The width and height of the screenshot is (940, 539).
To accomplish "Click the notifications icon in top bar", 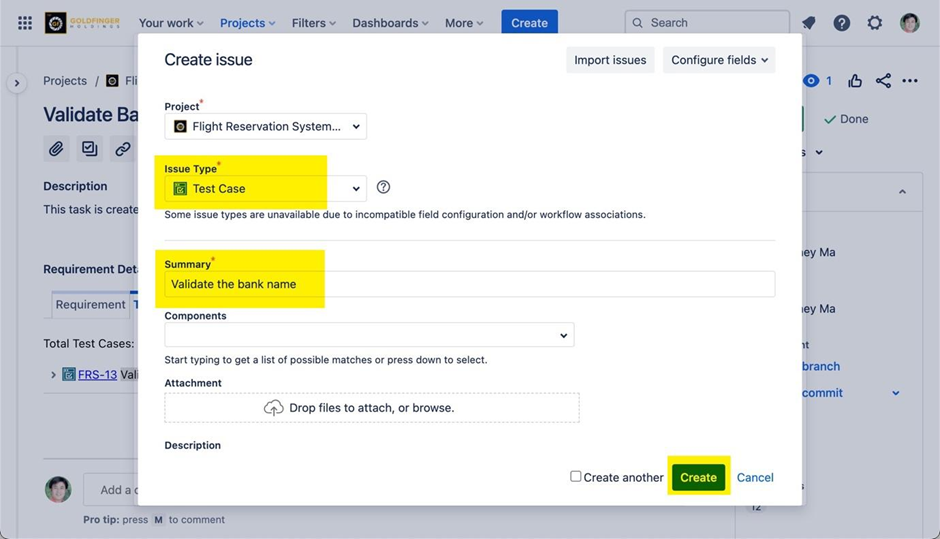I will coord(809,23).
